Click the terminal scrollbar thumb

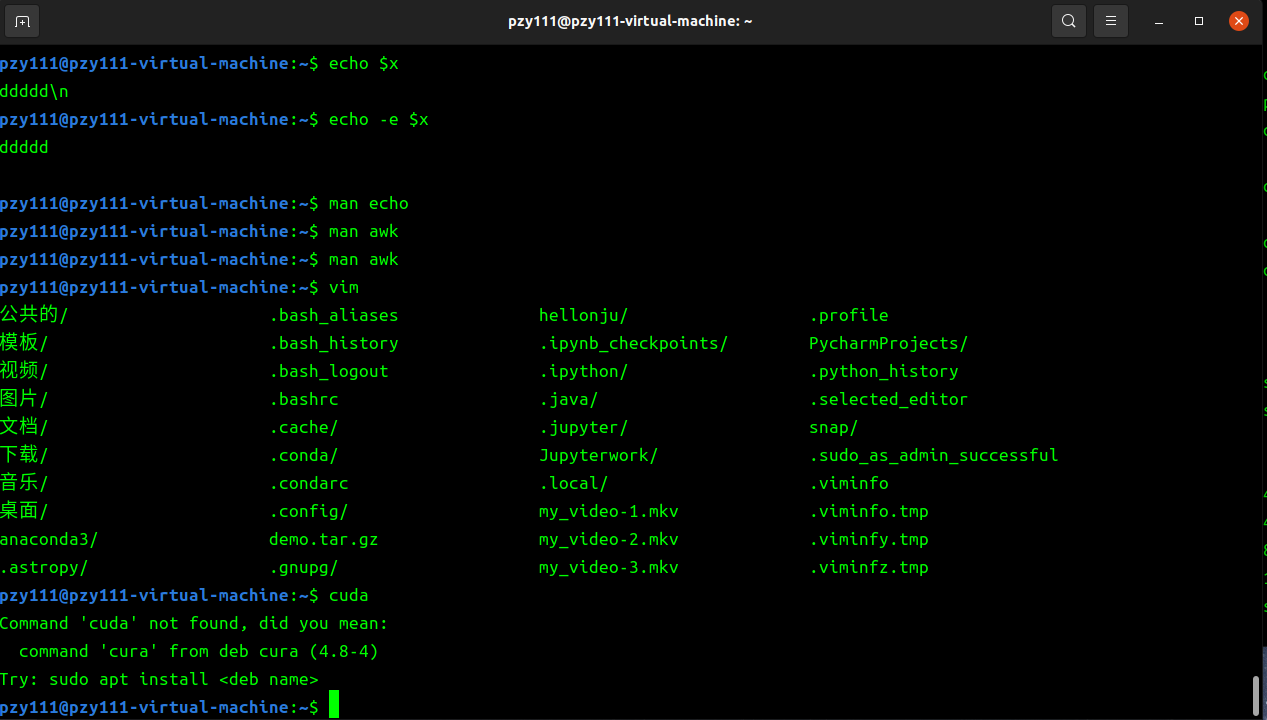1256,696
